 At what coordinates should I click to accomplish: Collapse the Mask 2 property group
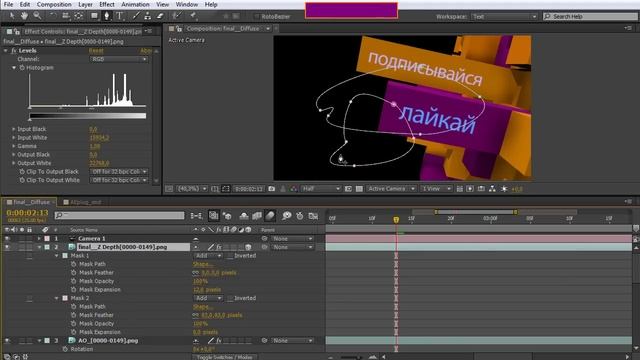tap(56, 298)
